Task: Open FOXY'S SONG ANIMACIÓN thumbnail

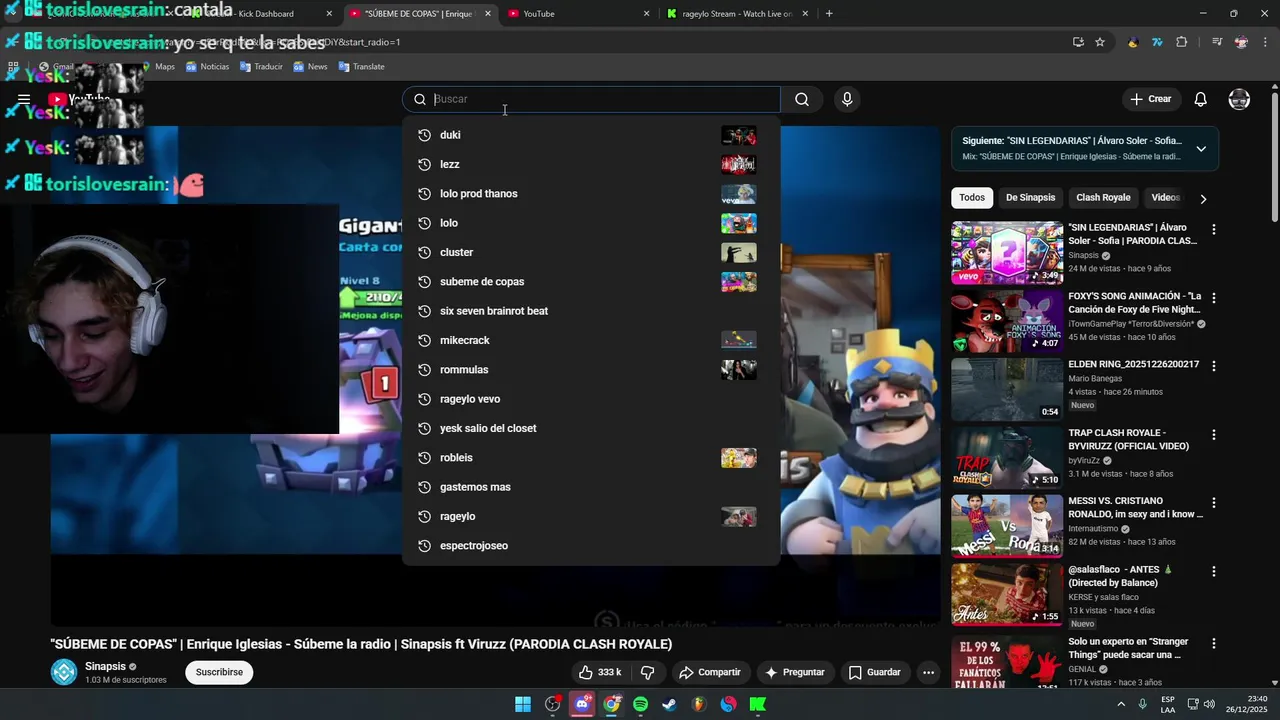Action: (x=1007, y=321)
